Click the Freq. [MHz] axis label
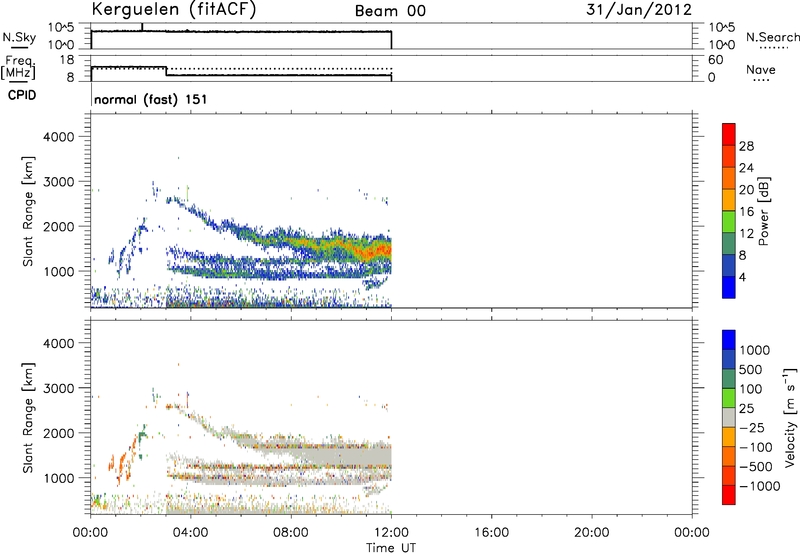800x554 pixels. click(18, 68)
